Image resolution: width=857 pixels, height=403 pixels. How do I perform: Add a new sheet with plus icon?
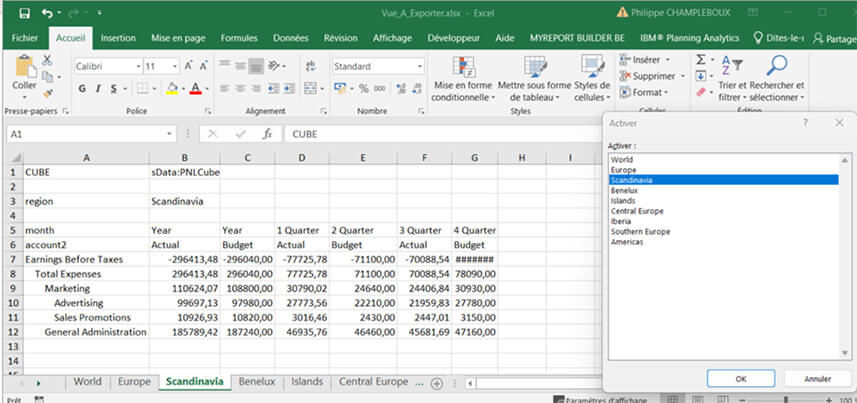click(436, 383)
